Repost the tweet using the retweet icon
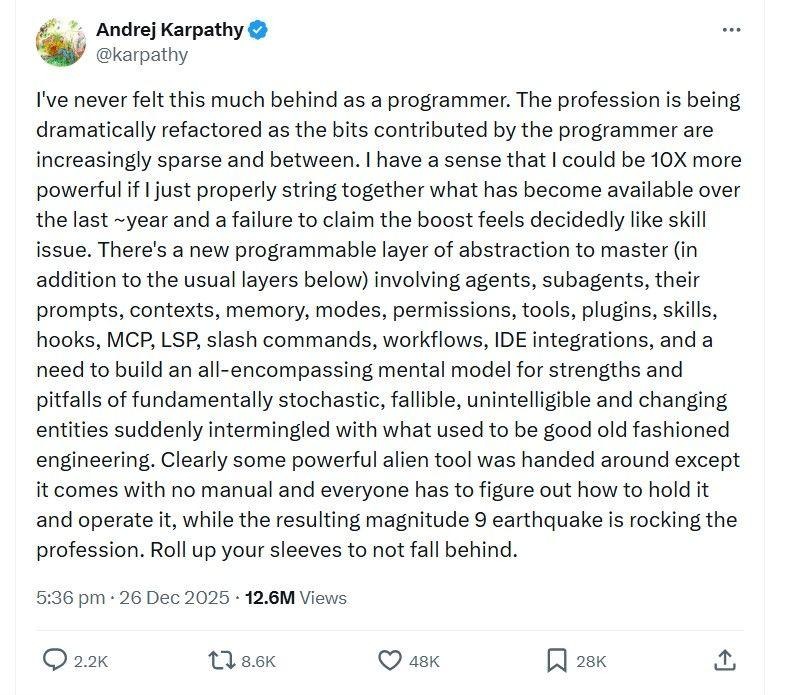The width and height of the screenshot is (798, 695). tap(221, 659)
